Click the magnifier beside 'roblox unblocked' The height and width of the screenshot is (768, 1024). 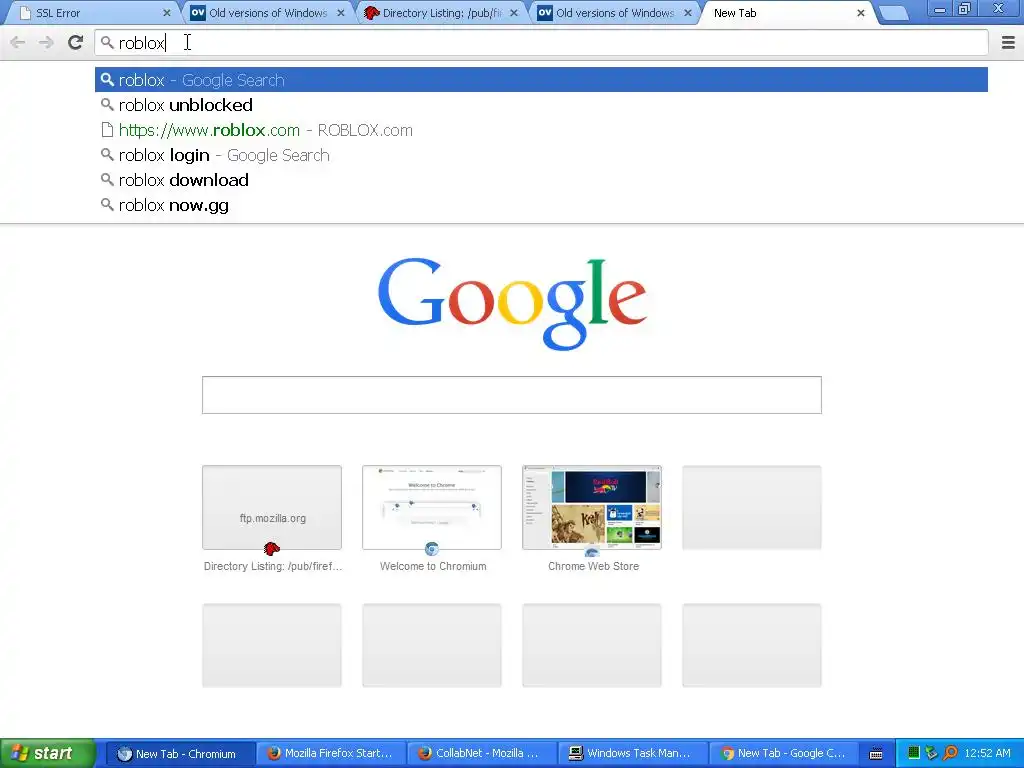(x=107, y=104)
